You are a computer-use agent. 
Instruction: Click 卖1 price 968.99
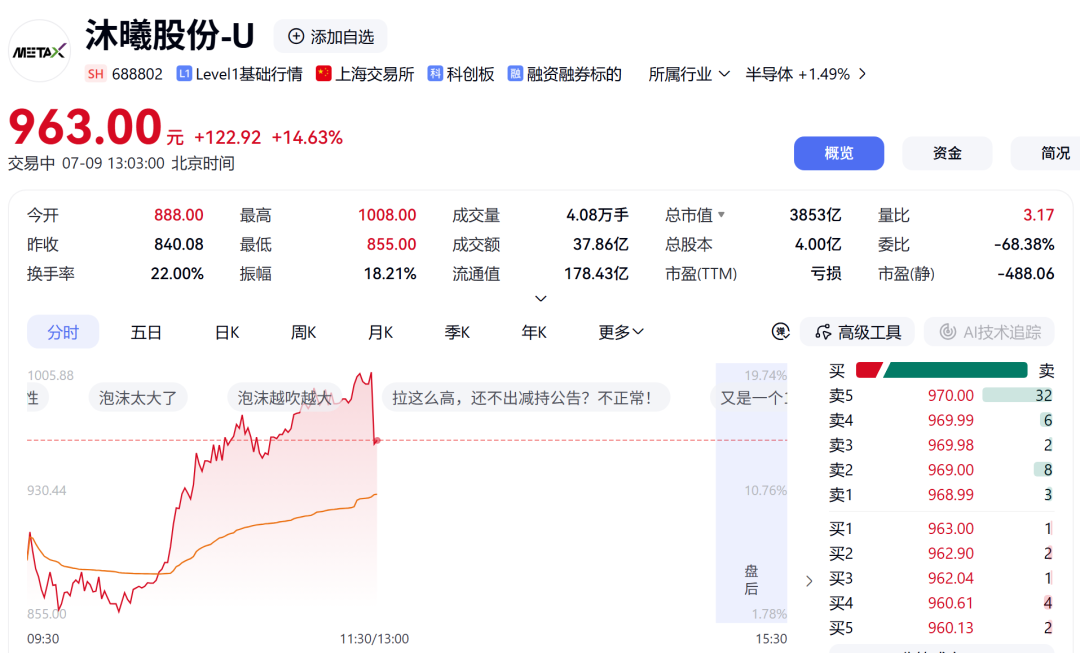(951, 495)
